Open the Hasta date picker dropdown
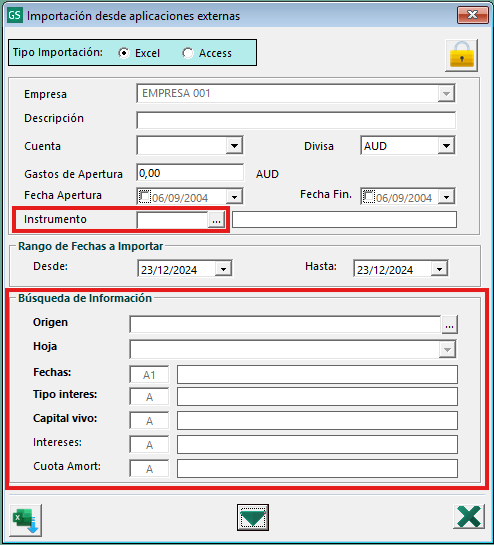Image resolution: width=494 pixels, height=545 pixels. point(439,269)
